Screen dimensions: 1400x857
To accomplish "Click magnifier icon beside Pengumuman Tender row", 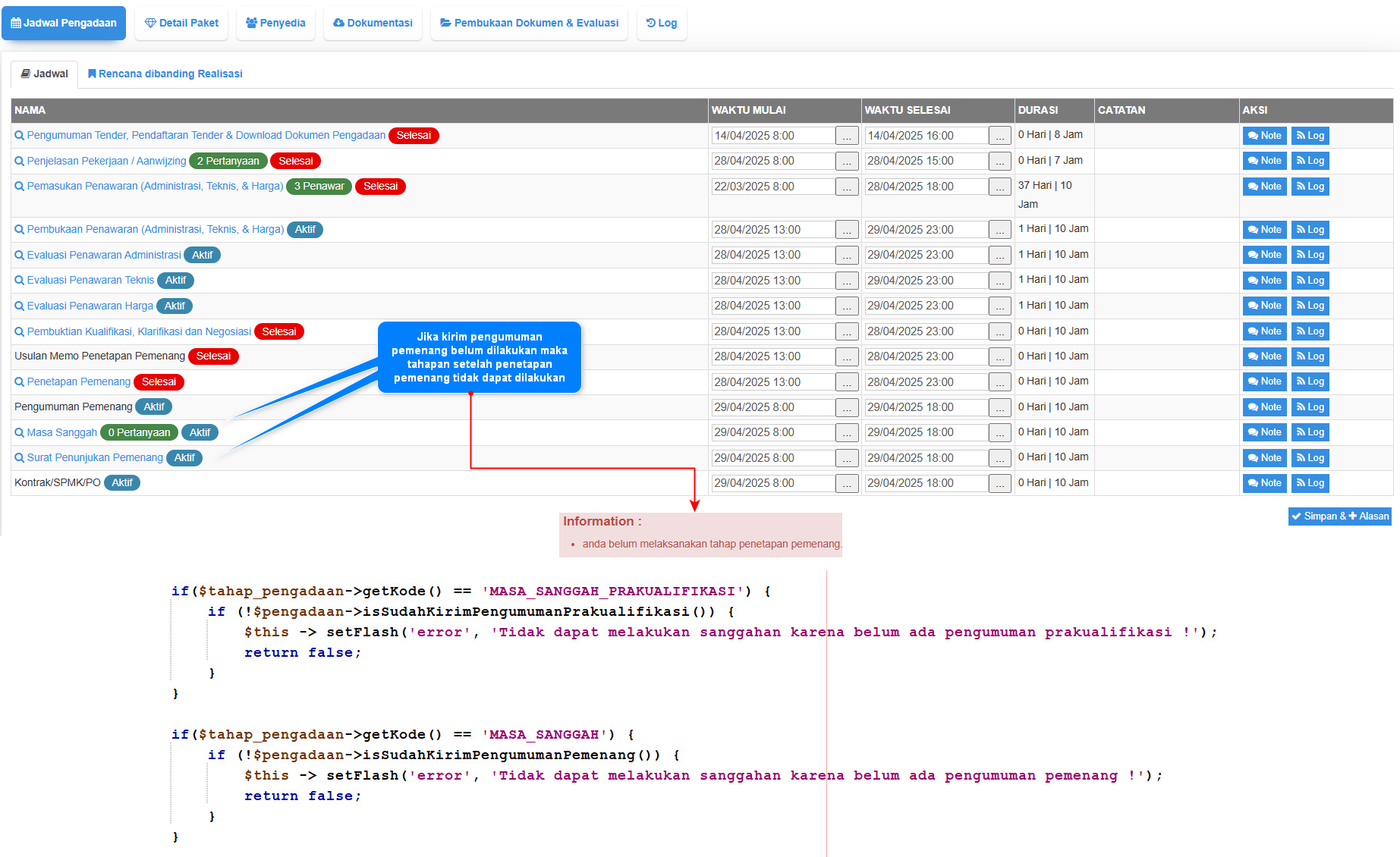I will 20,136.
